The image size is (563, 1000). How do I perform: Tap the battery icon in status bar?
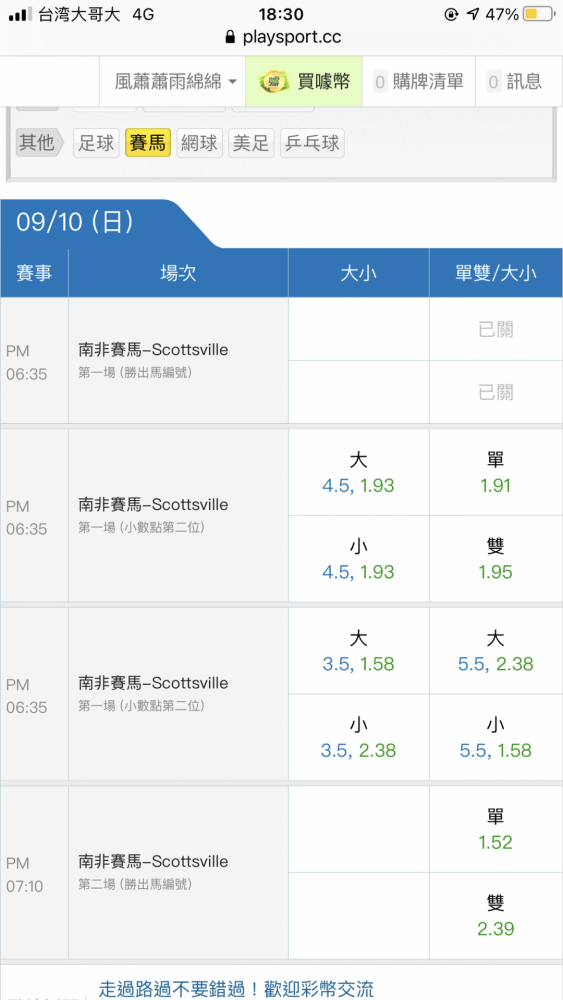pyautogui.click(x=538, y=14)
